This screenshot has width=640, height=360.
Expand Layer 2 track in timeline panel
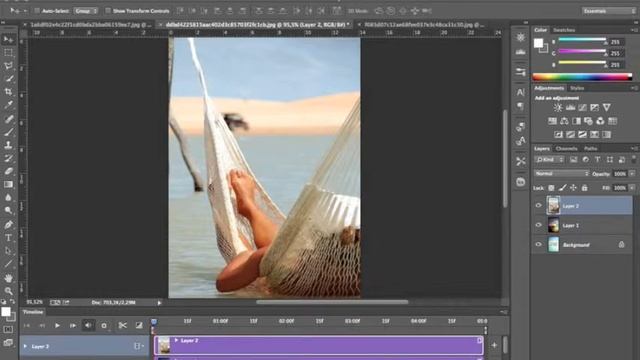(25, 346)
